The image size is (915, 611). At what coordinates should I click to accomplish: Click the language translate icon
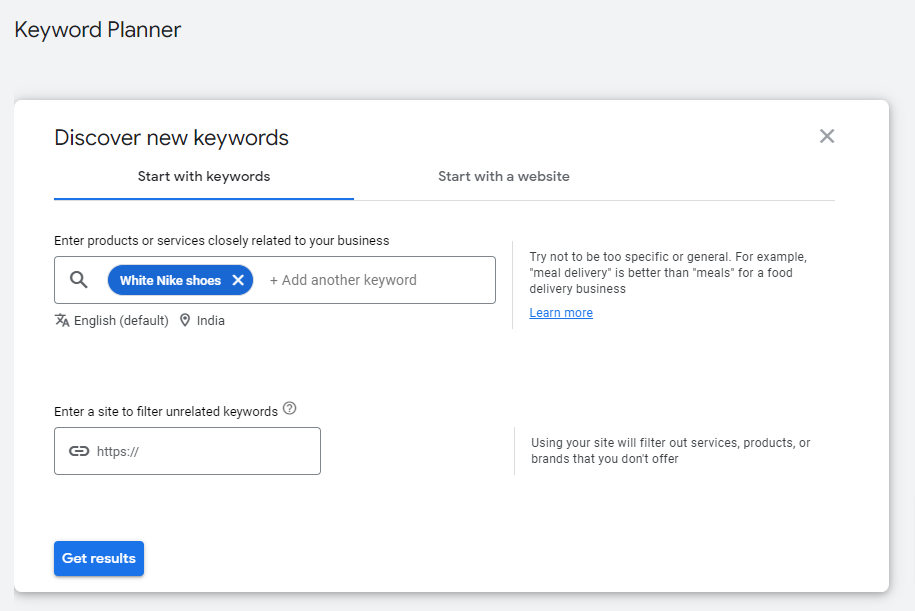[x=62, y=320]
